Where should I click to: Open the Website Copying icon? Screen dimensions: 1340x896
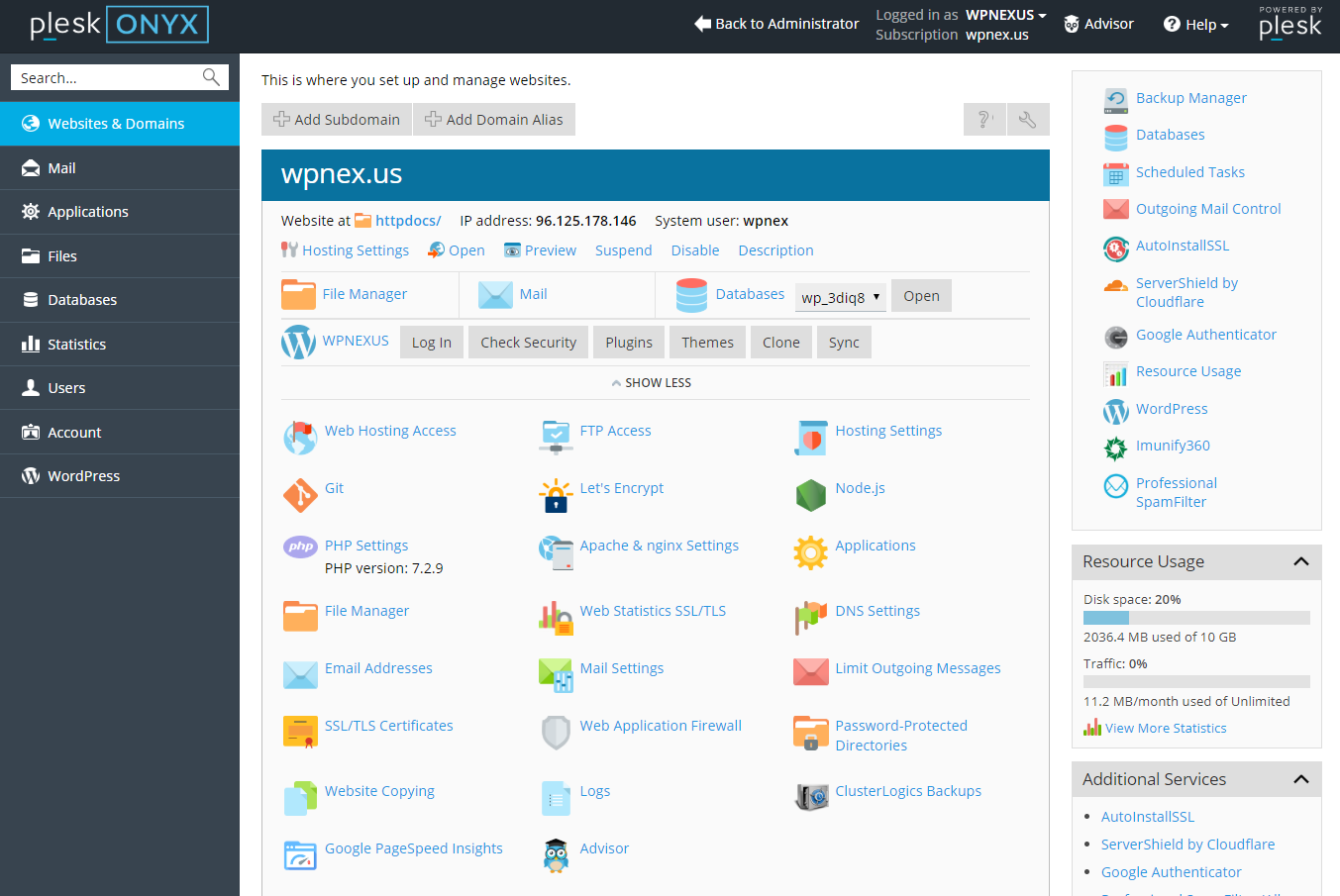(300, 798)
